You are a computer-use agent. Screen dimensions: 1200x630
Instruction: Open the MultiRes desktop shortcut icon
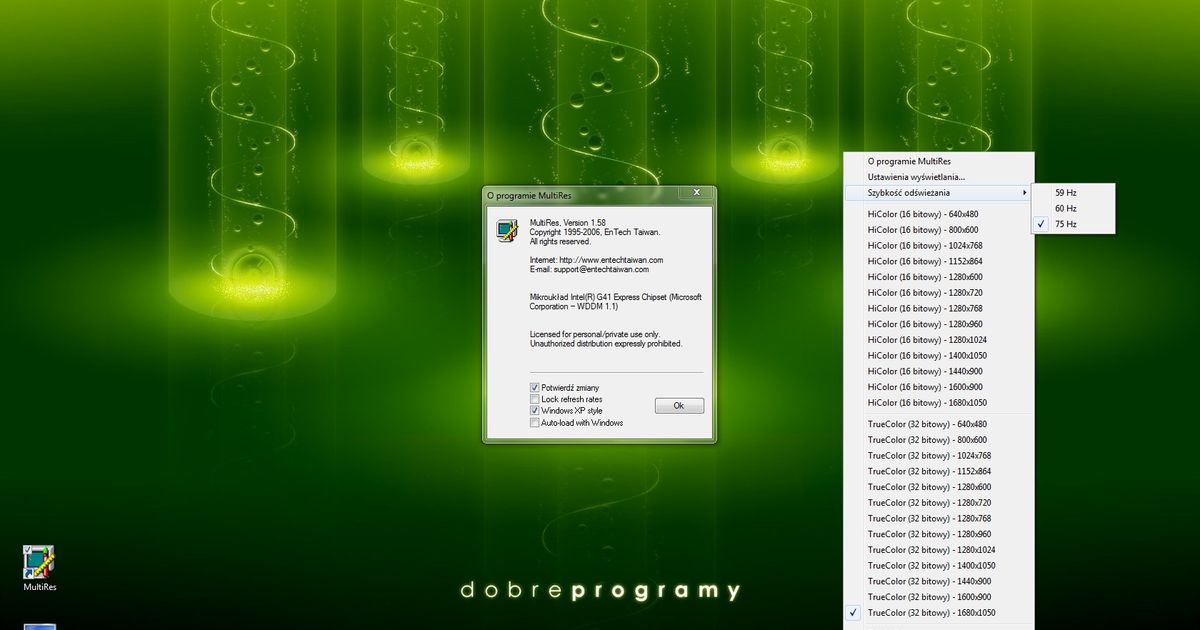[x=39, y=568]
